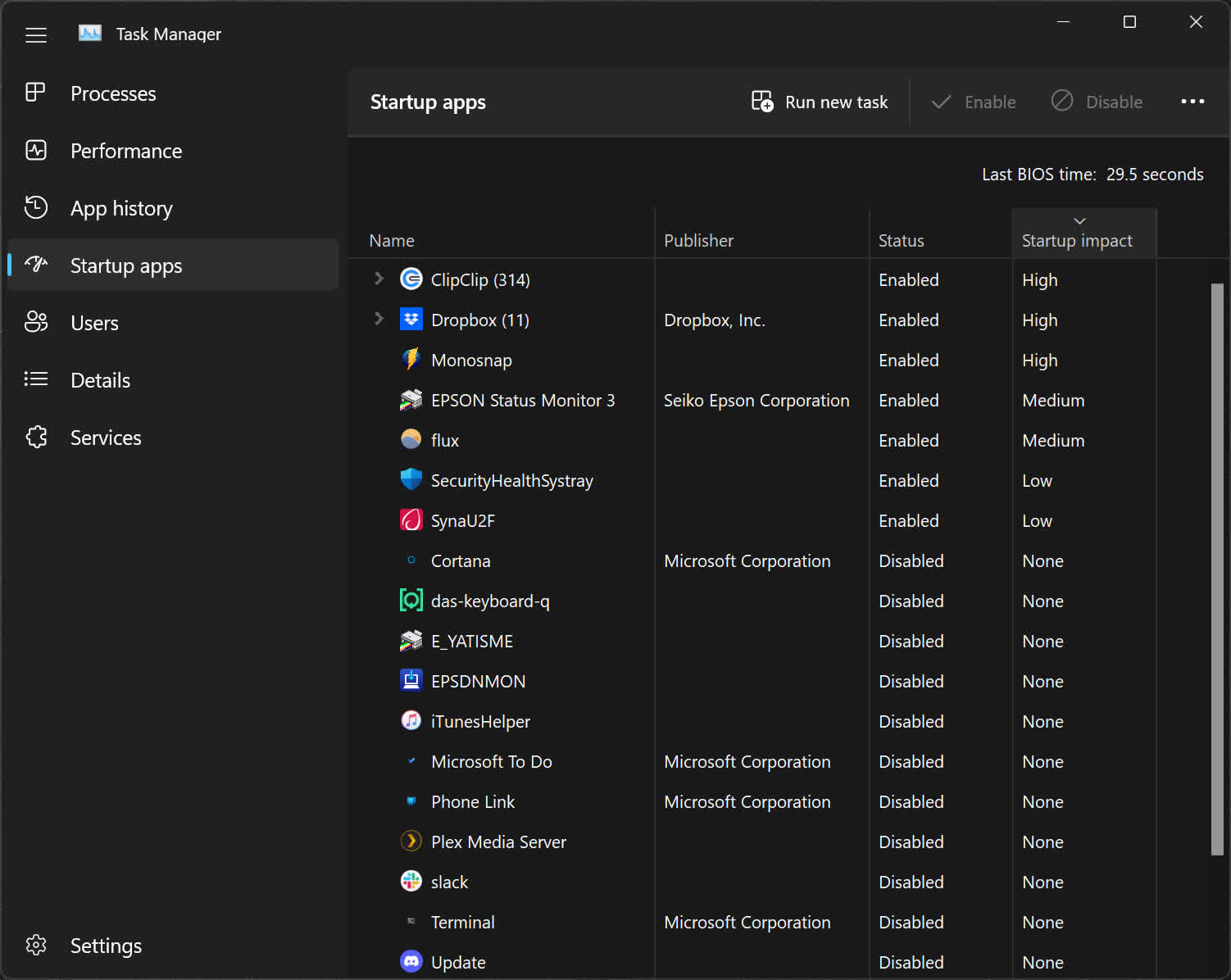Expand the ClipClip (314) group
Screen dimensions: 1231x980
(379, 279)
